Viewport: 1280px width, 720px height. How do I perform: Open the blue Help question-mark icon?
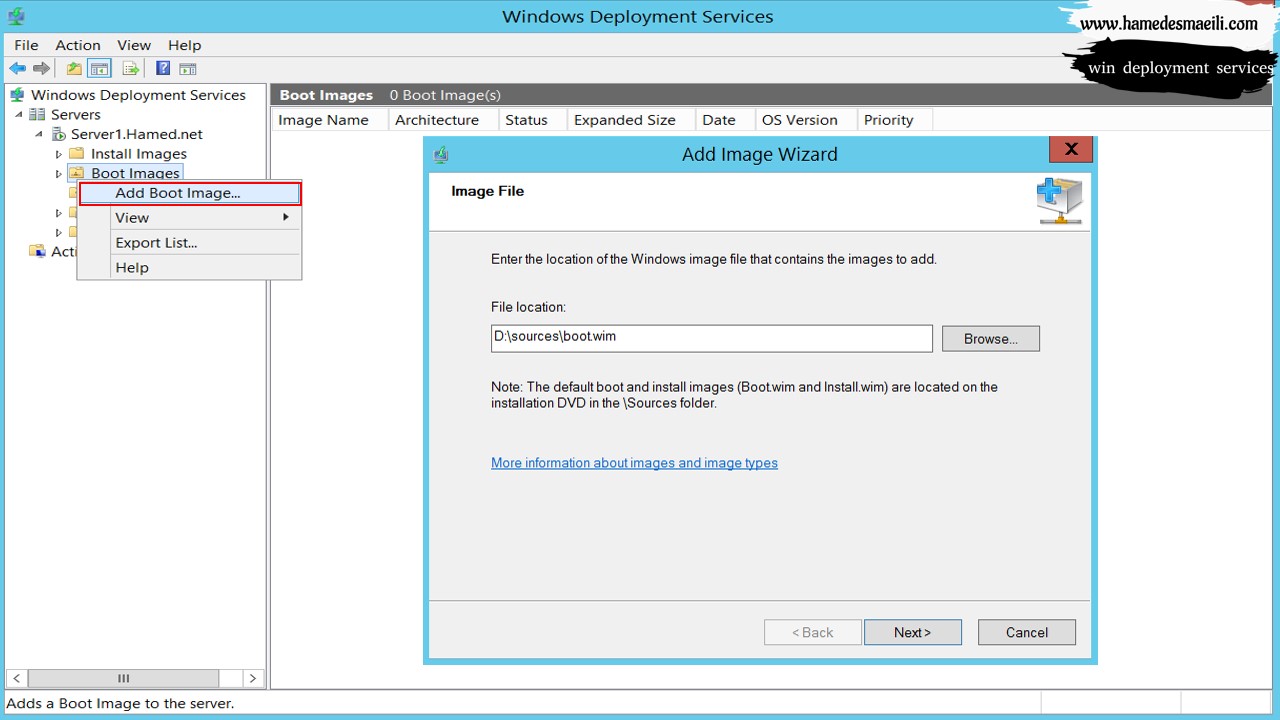(x=163, y=69)
